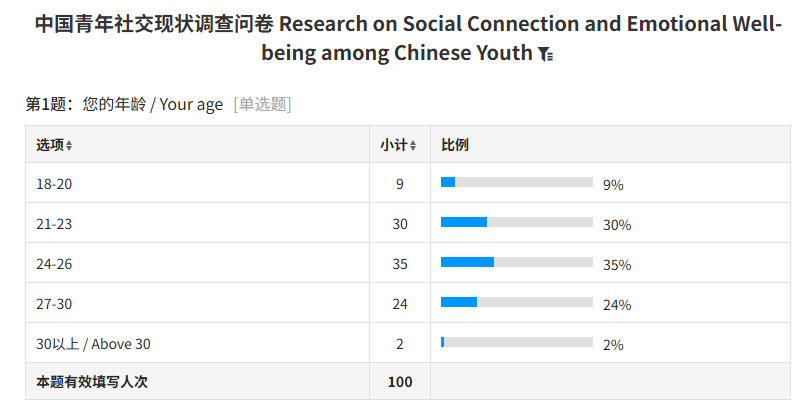Screen dimensions: 800x408
Task: Click the [单选题] question type tag
Action: [262, 104]
